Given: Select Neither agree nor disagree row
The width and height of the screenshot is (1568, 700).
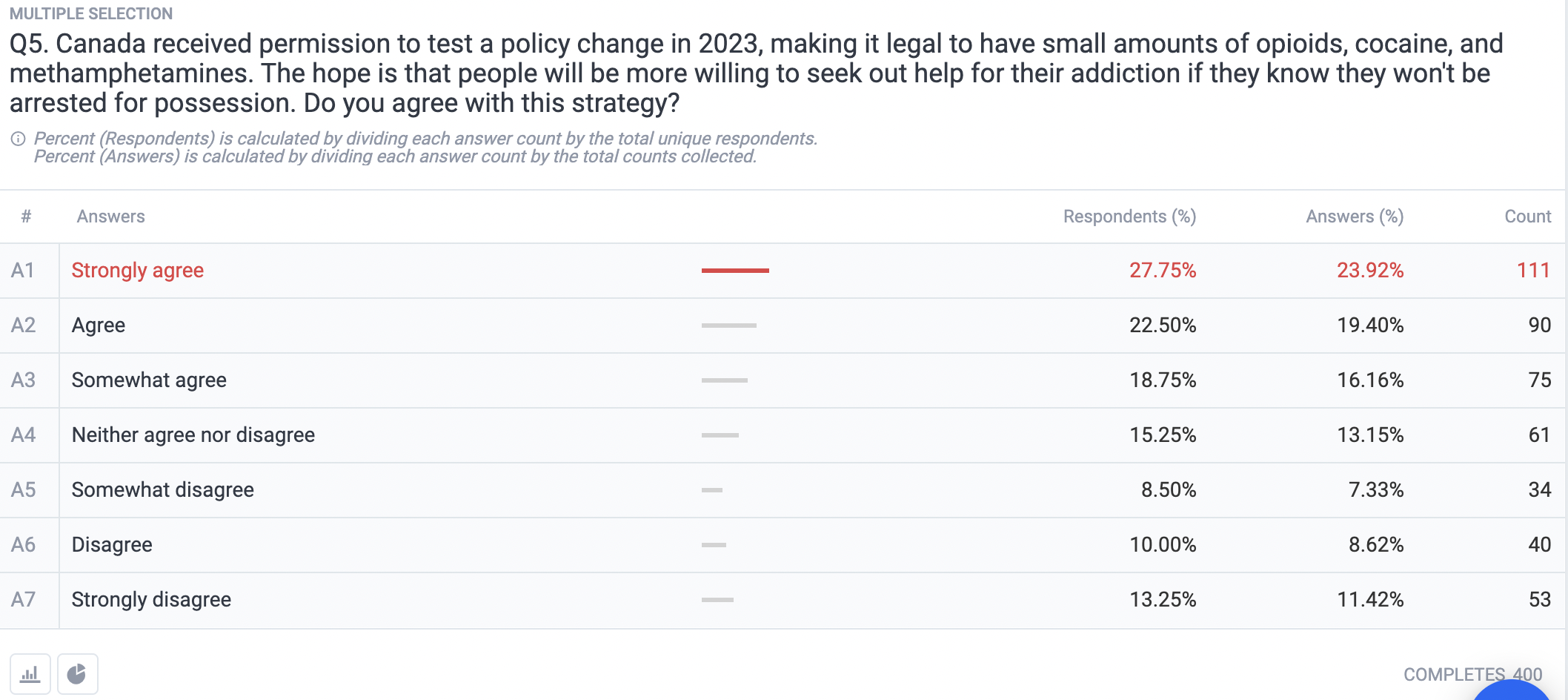Looking at the screenshot, I should 783,435.
